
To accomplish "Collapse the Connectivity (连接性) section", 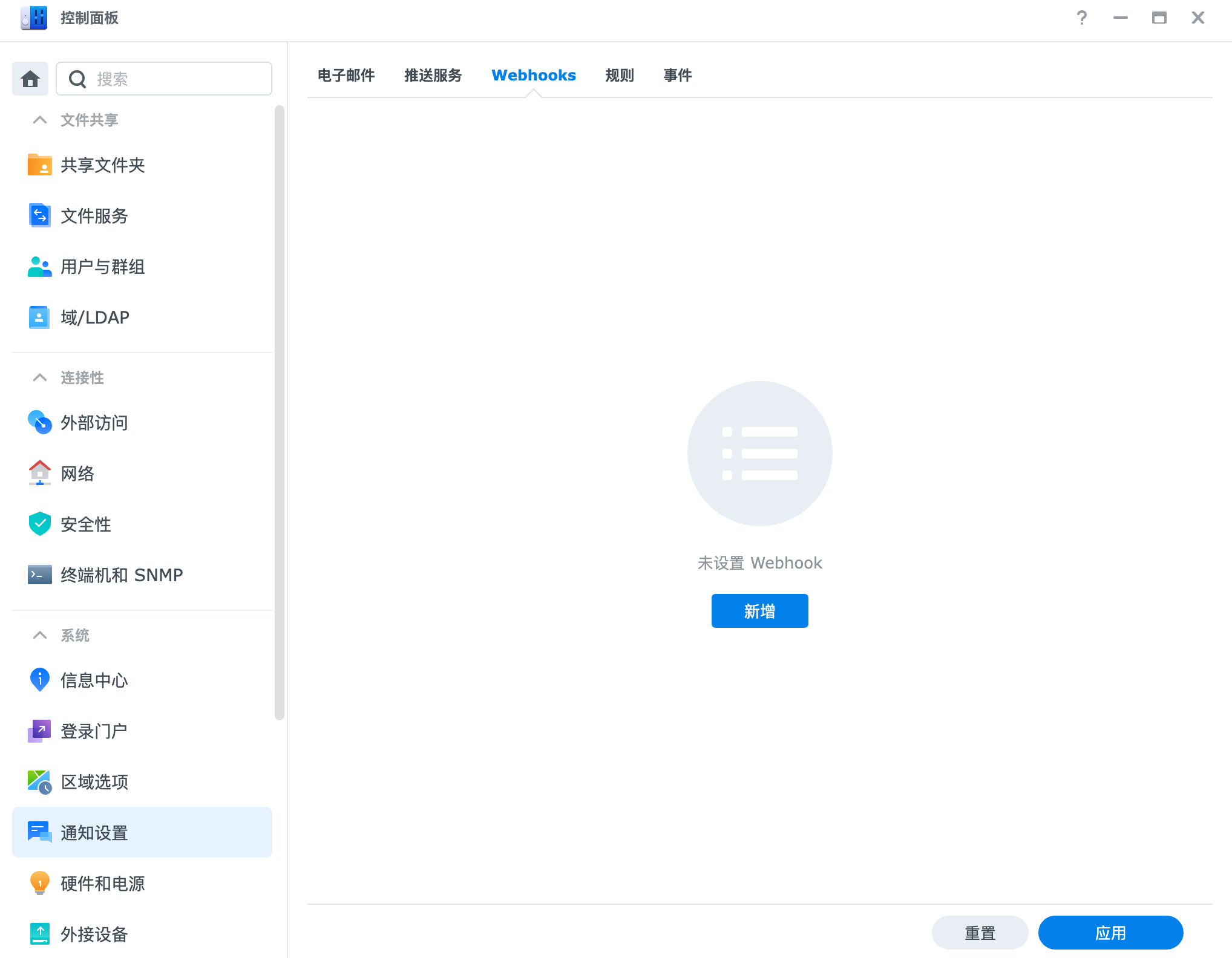I will click(x=40, y=377).
